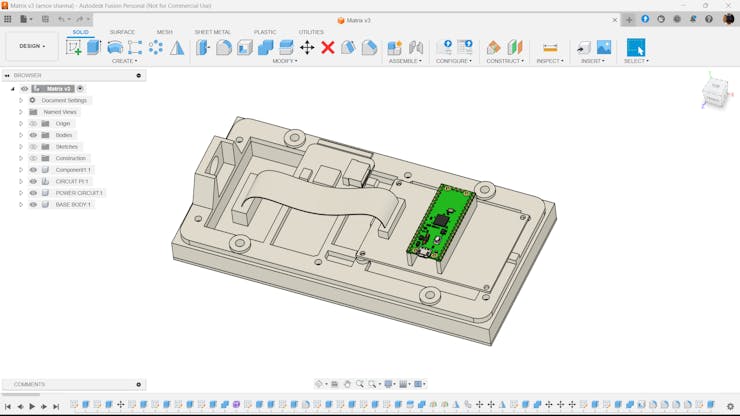Expand the CIRCUIT PI:1 tree node
The height and width of the screenshot is (416, 740).
[21, 182]
